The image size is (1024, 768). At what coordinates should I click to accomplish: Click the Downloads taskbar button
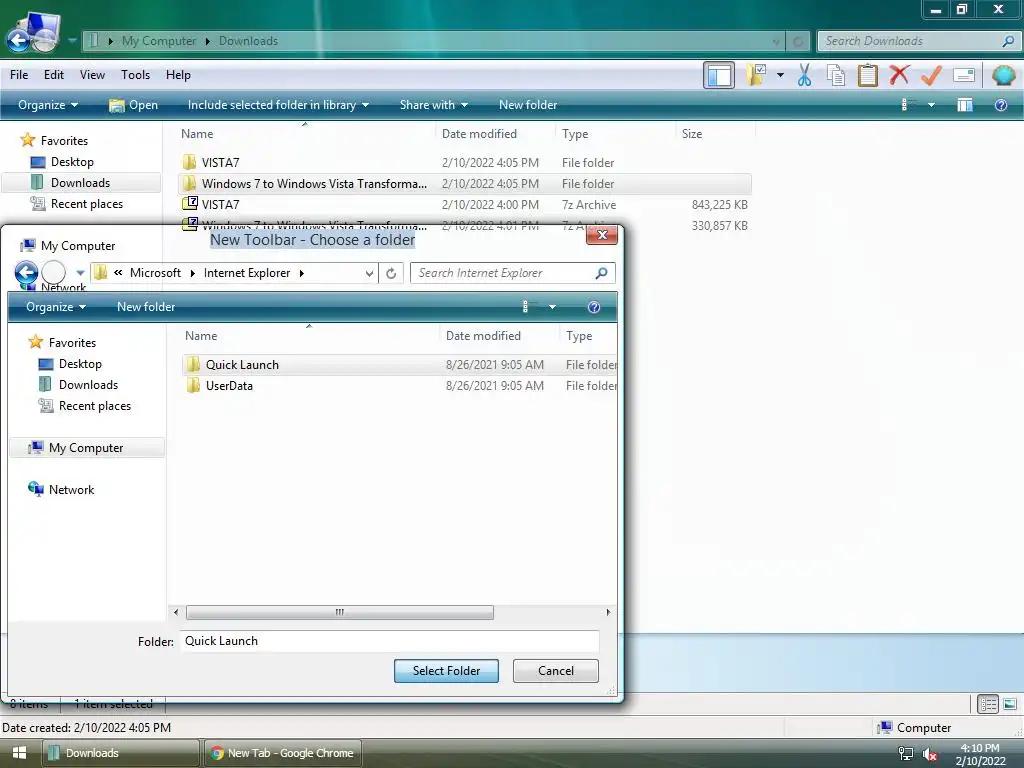(x=121, y=753)
